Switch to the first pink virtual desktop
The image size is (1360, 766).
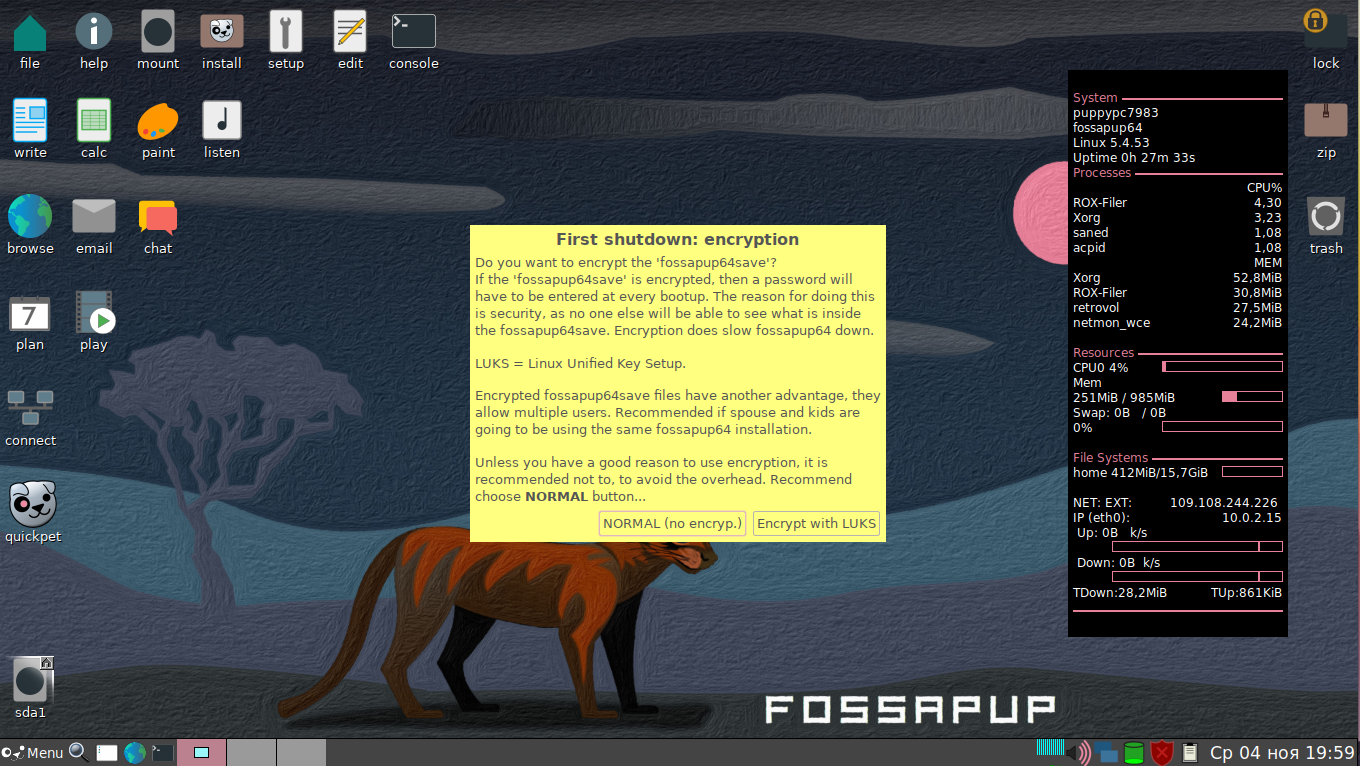(x=201, y=753)
